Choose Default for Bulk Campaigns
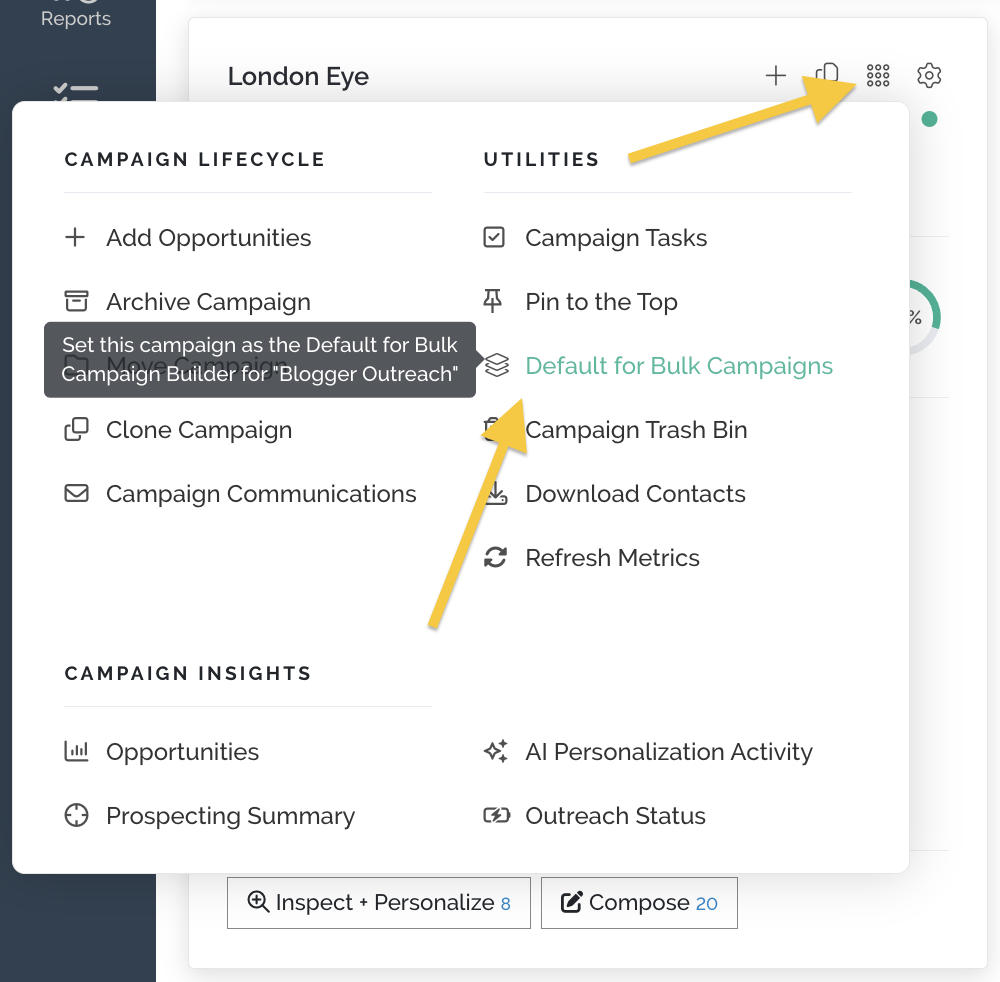This screenshot has width=1000, height=982. 679,366
